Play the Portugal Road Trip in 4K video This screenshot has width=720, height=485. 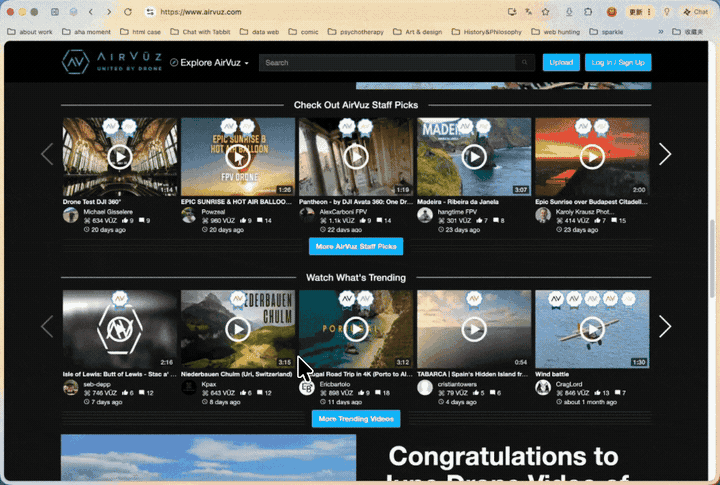[356, 329]
